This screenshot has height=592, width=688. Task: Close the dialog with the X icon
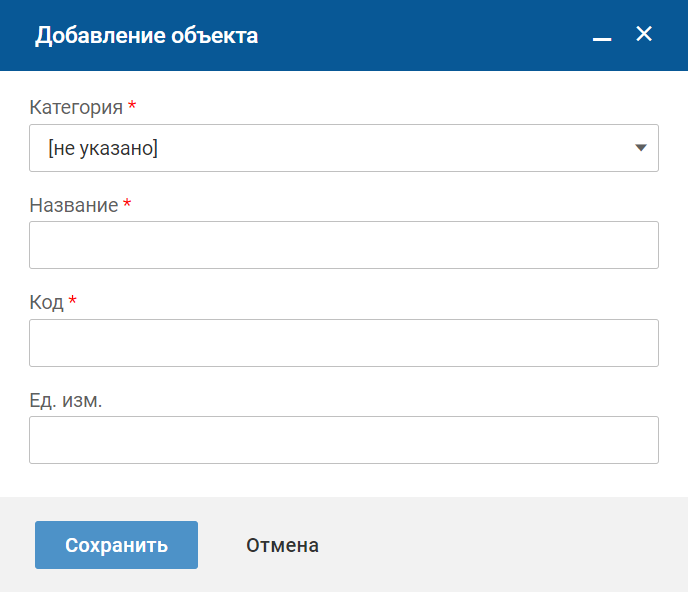tap(644, 34)
